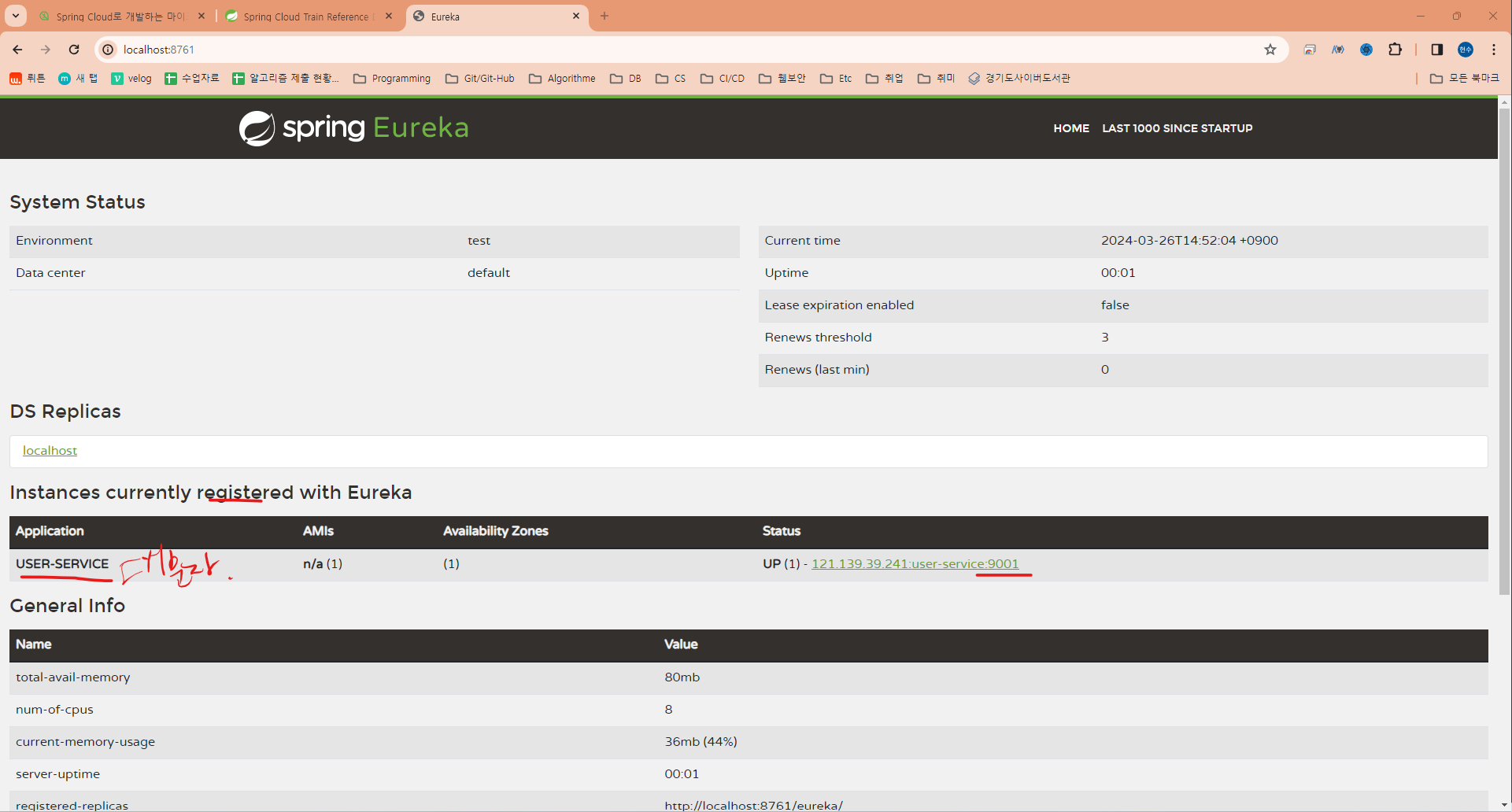1512x812 pixels.
Task: Click the browser back arrow
Action: coord(17,50)
